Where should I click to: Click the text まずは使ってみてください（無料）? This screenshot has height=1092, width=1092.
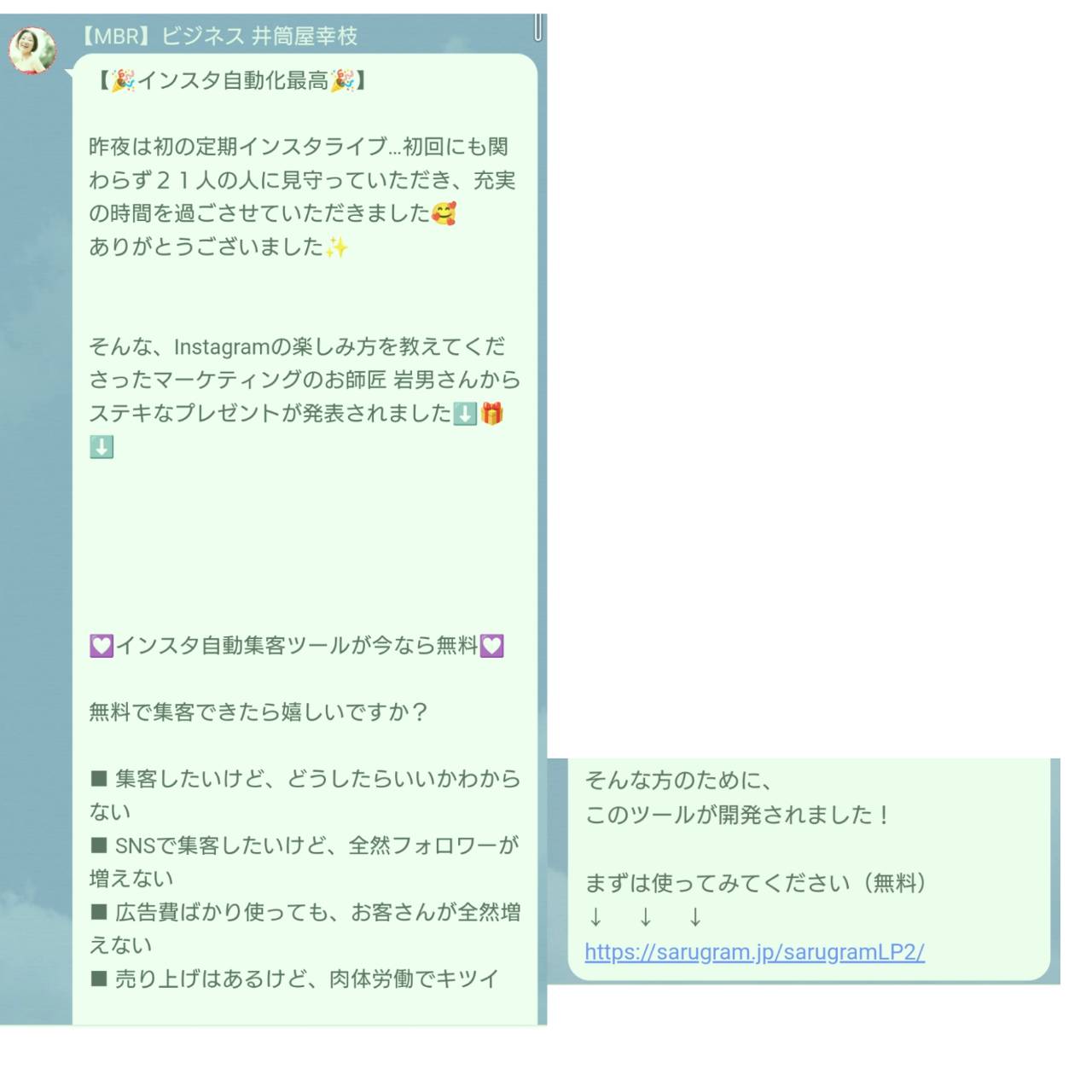[756, 883]
